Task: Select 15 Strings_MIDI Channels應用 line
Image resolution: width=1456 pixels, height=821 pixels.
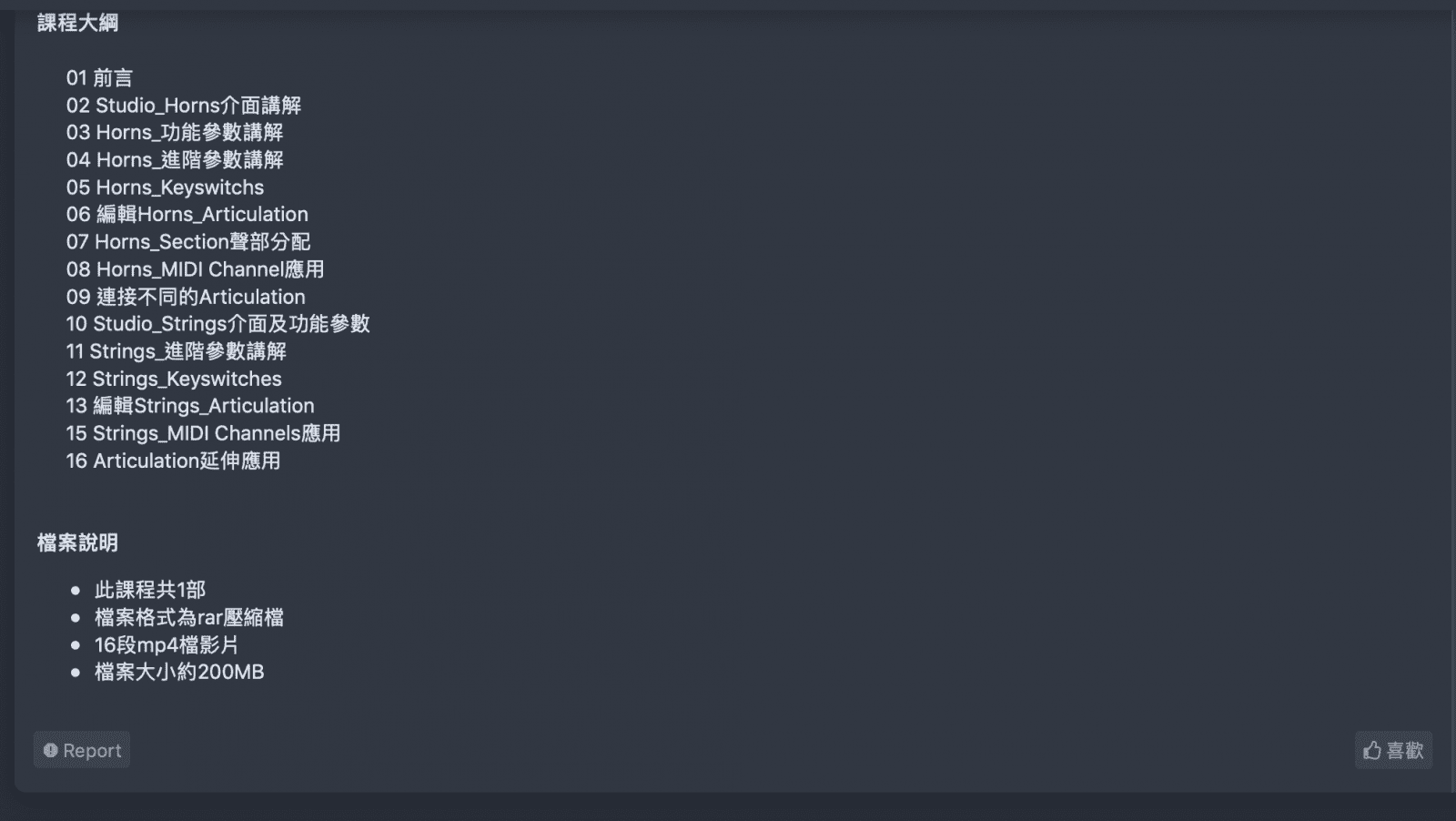Action: tap(203, 433)
